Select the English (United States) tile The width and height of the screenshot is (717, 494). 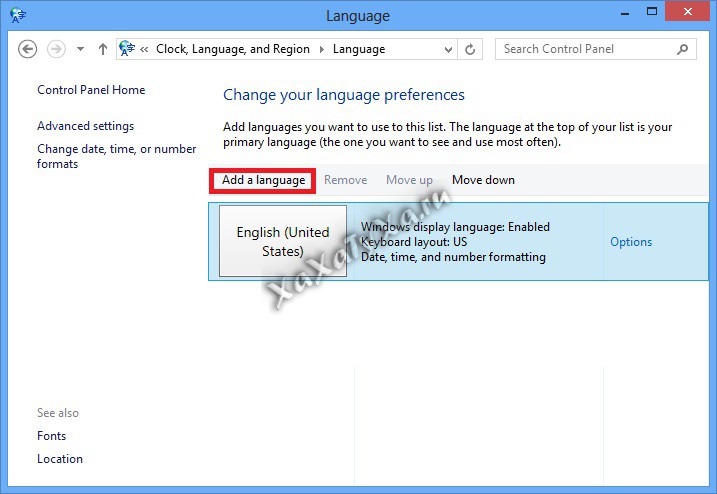[283, 241]
